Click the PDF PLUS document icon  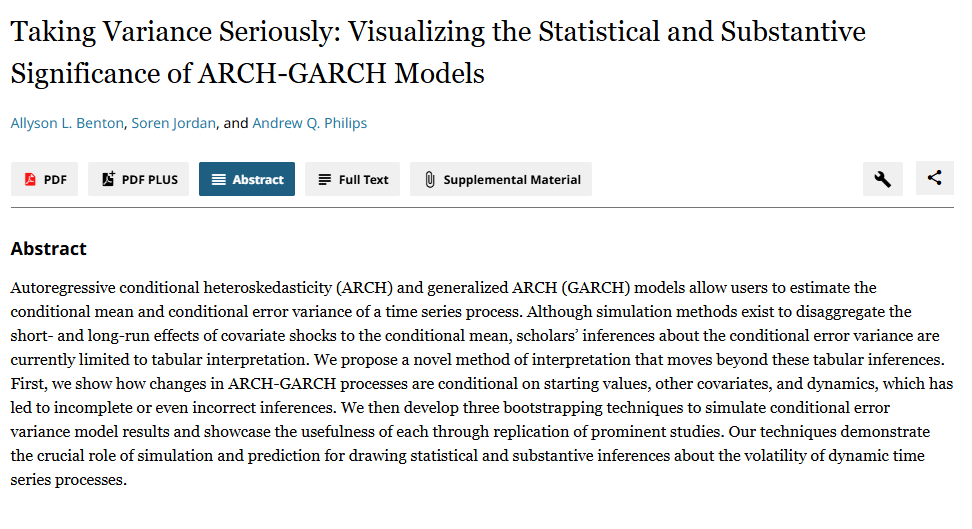pos(108,180)
